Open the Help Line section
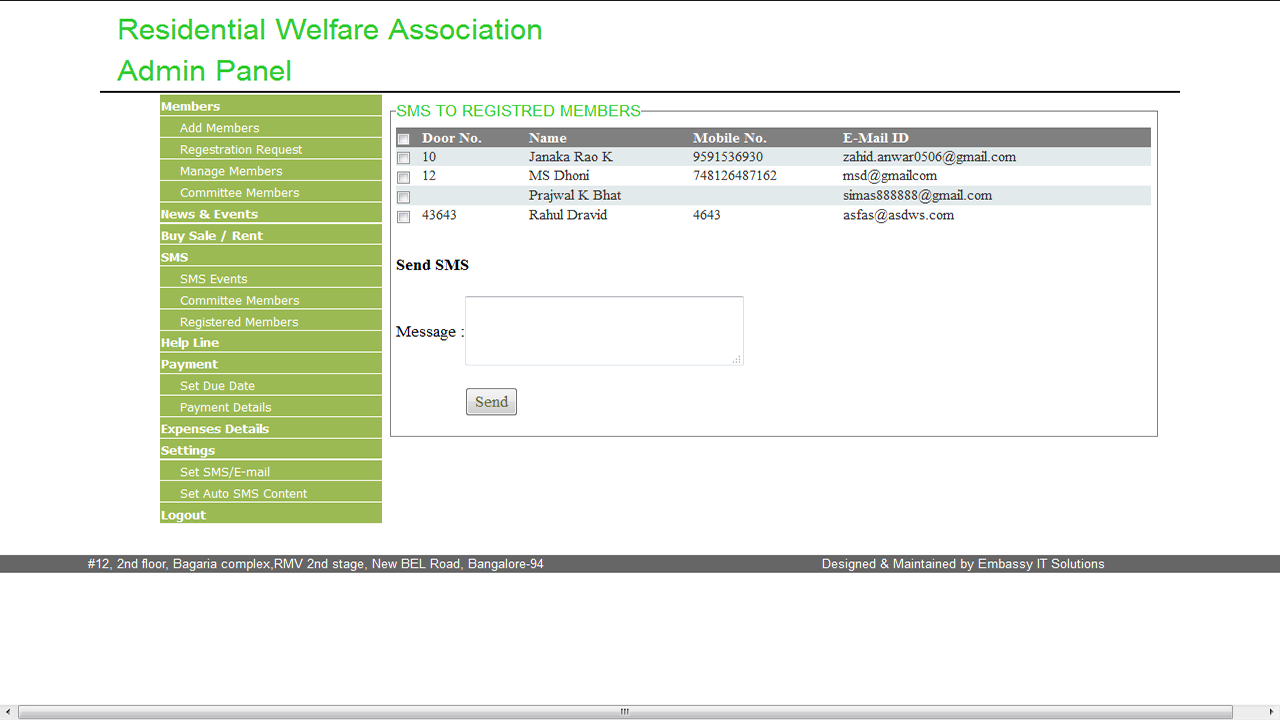The width and height of the screenshot is (1280, 720). 271,342
